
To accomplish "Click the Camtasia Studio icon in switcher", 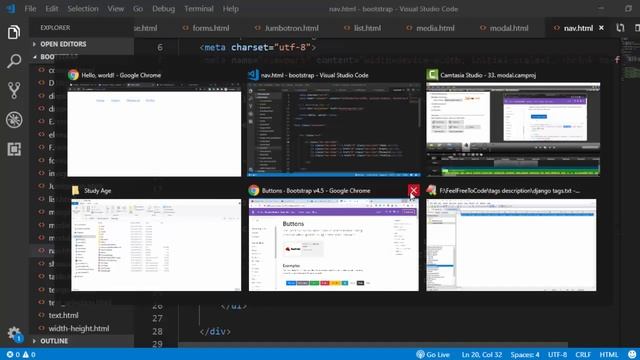I will tap(432, 75).
